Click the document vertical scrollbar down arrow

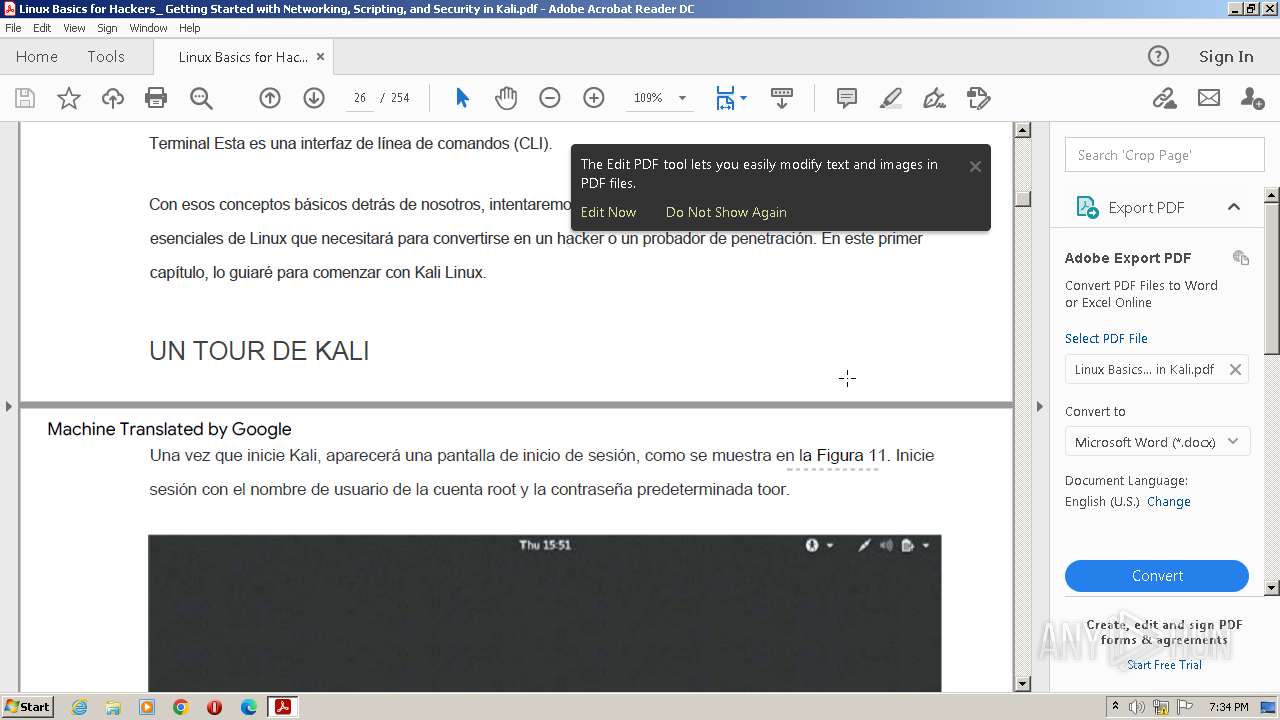point(1022,684)
